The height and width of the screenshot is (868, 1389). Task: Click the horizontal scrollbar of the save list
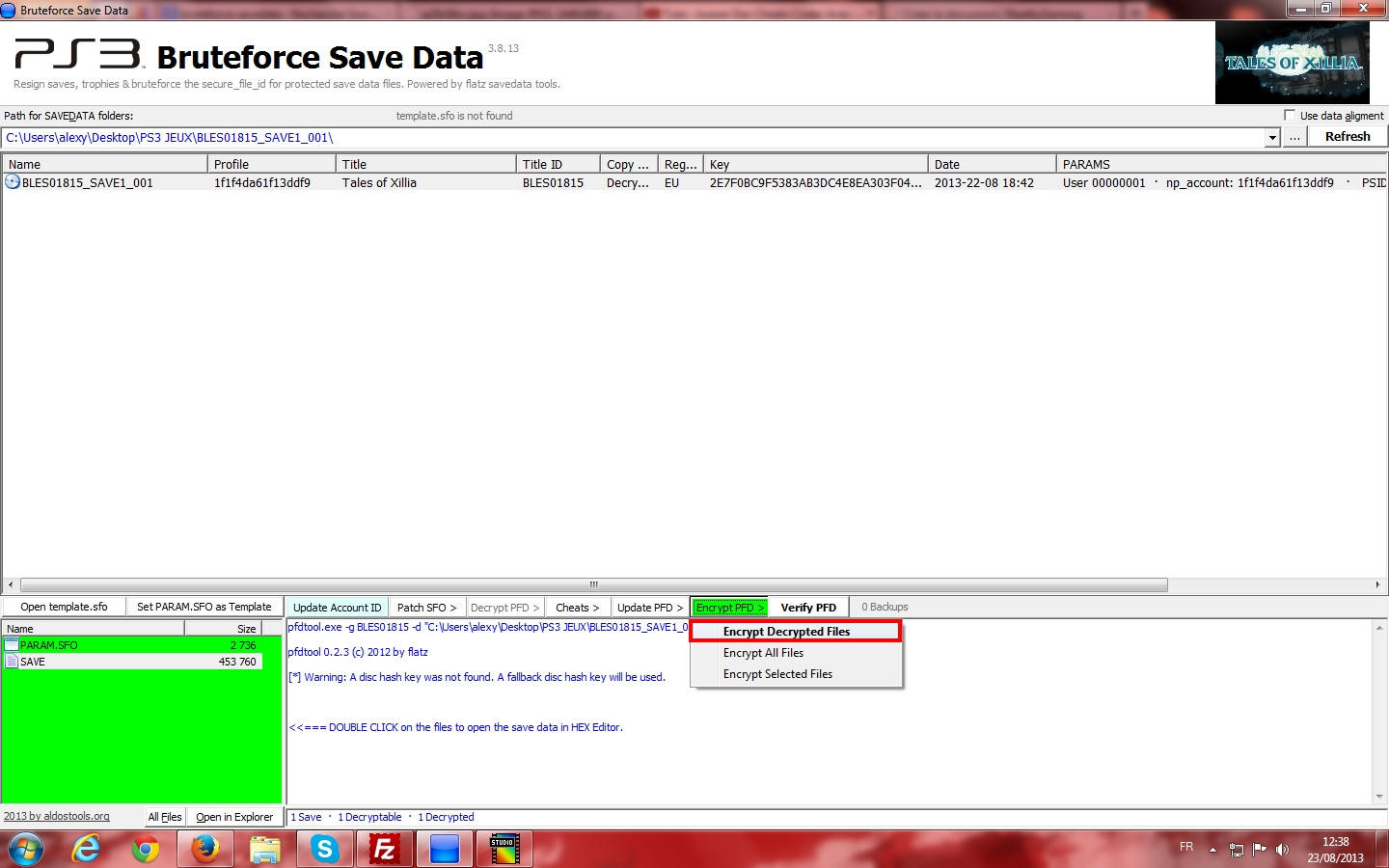tap(594, 584)
